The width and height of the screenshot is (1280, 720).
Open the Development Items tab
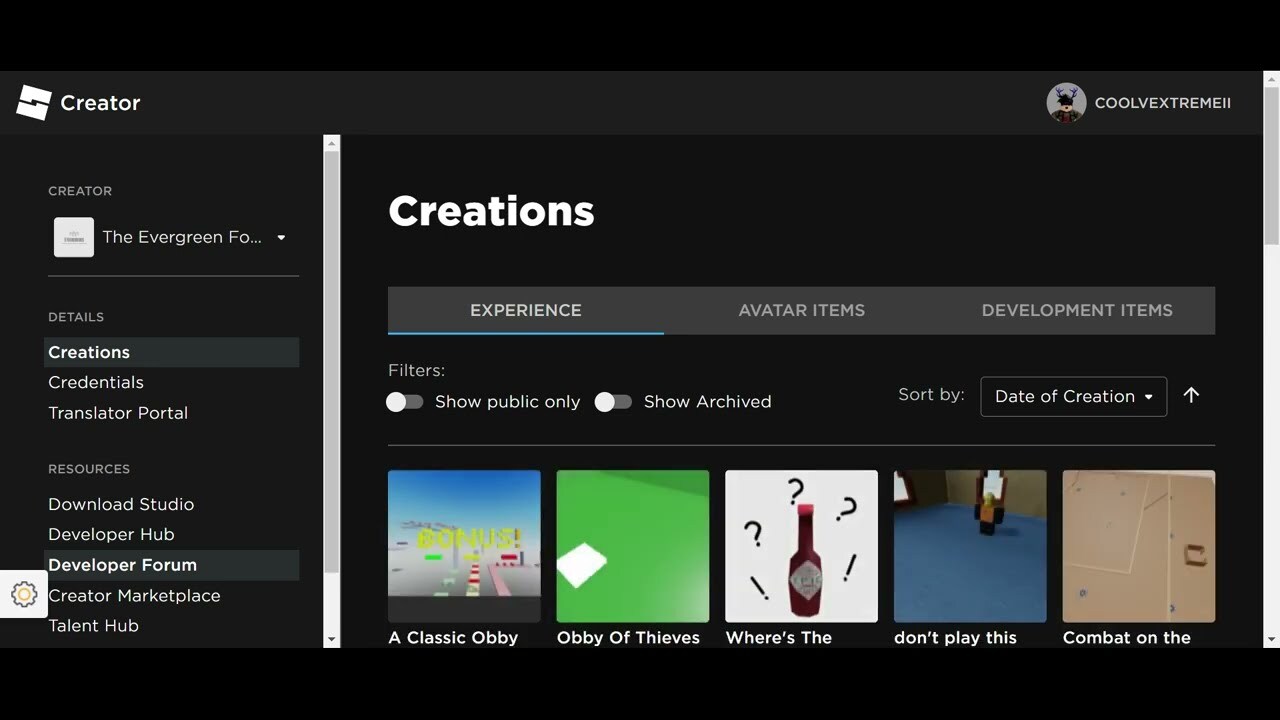(1077, 310)
